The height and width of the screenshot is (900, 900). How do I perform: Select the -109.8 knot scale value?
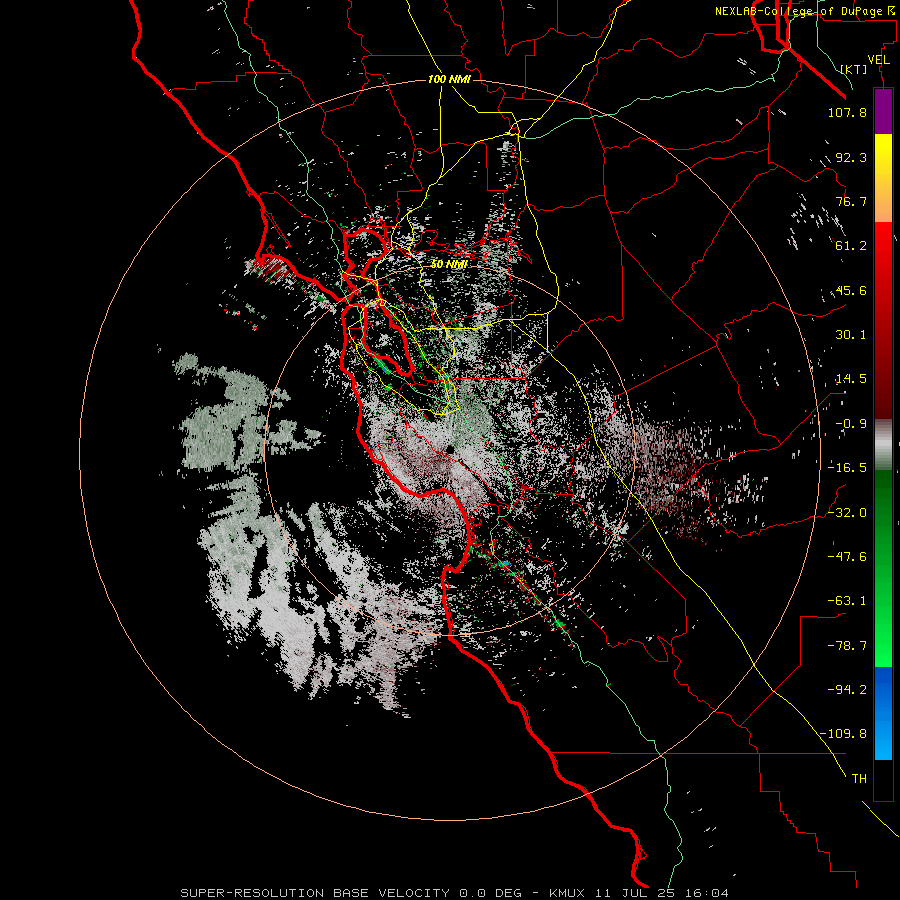pos(843,734)
